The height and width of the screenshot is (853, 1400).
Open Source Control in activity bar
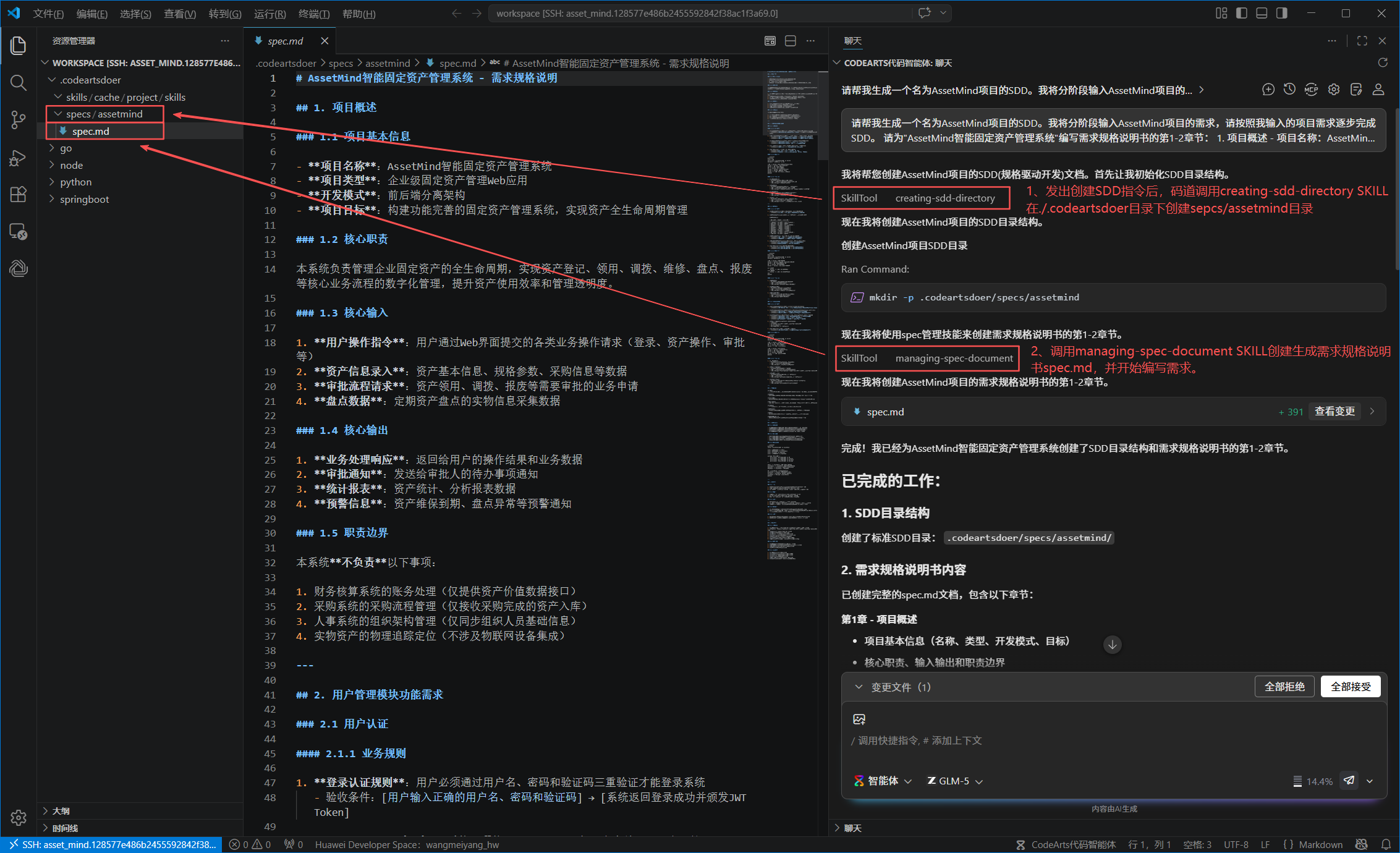18,120
